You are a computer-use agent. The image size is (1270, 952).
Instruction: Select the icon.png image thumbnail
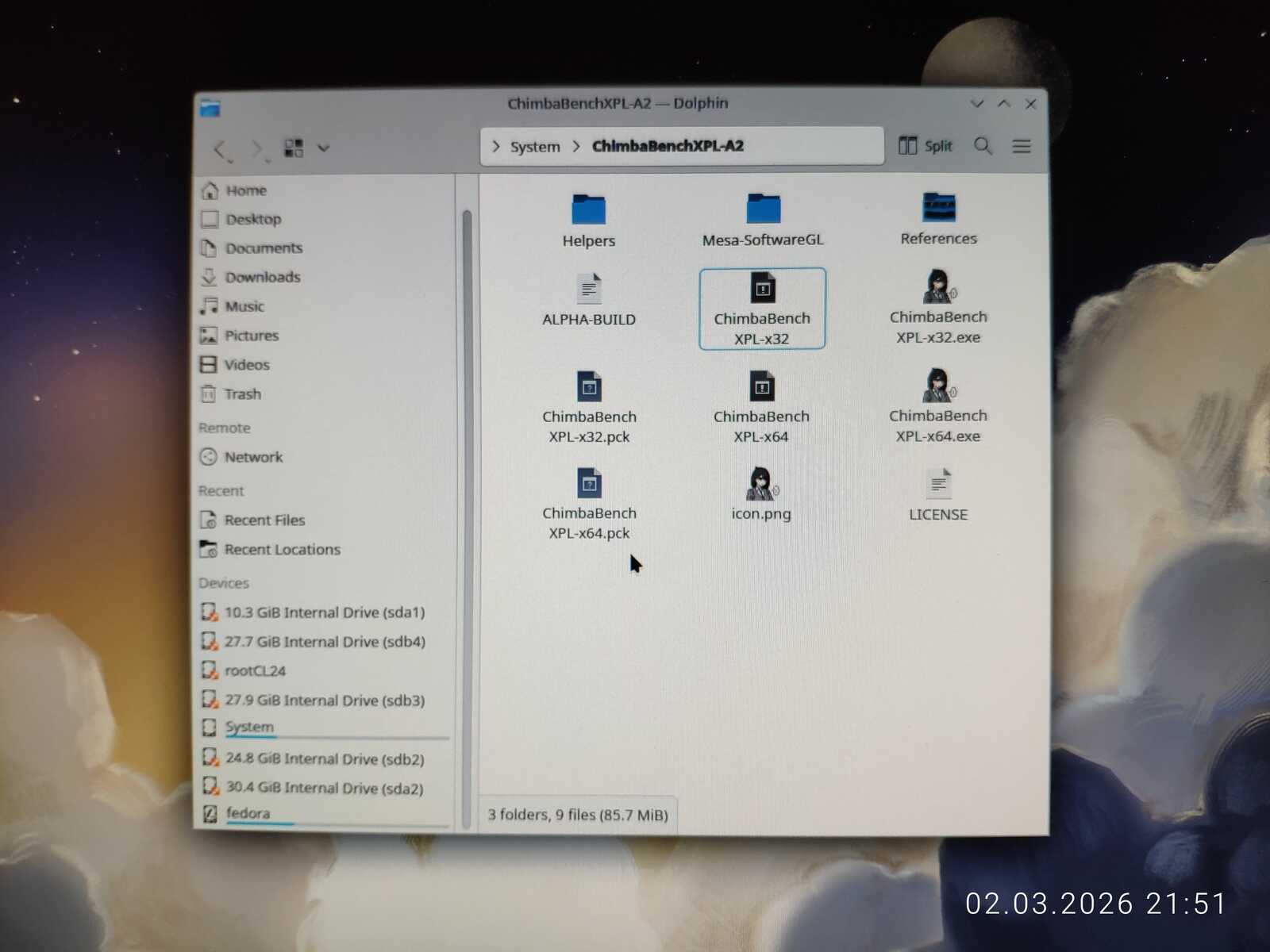pos(761,483)
